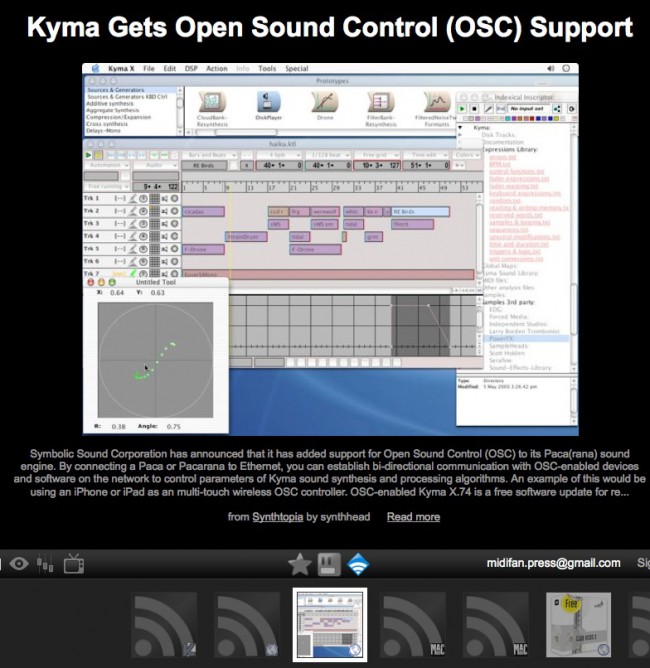This screenshot has height=668, width=650.
Task: Toggle the speaker mute icon on Trk 3
Action: [164, 224]
